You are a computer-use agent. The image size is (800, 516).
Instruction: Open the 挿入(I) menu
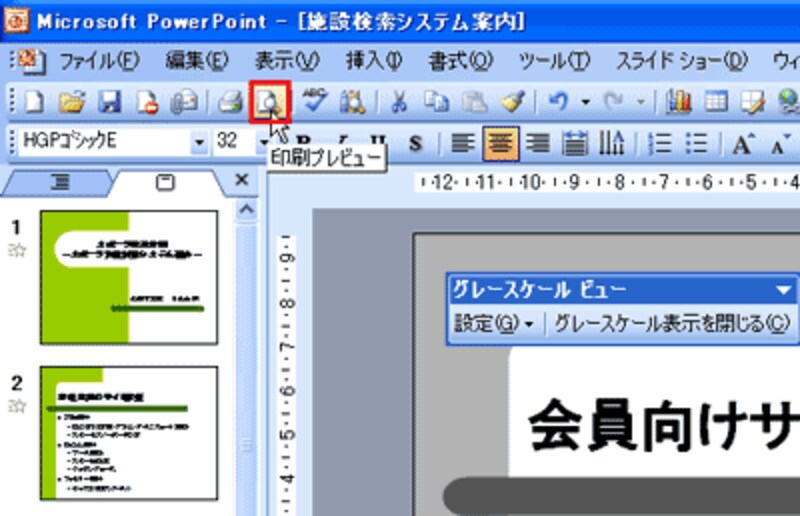(374, 61)
